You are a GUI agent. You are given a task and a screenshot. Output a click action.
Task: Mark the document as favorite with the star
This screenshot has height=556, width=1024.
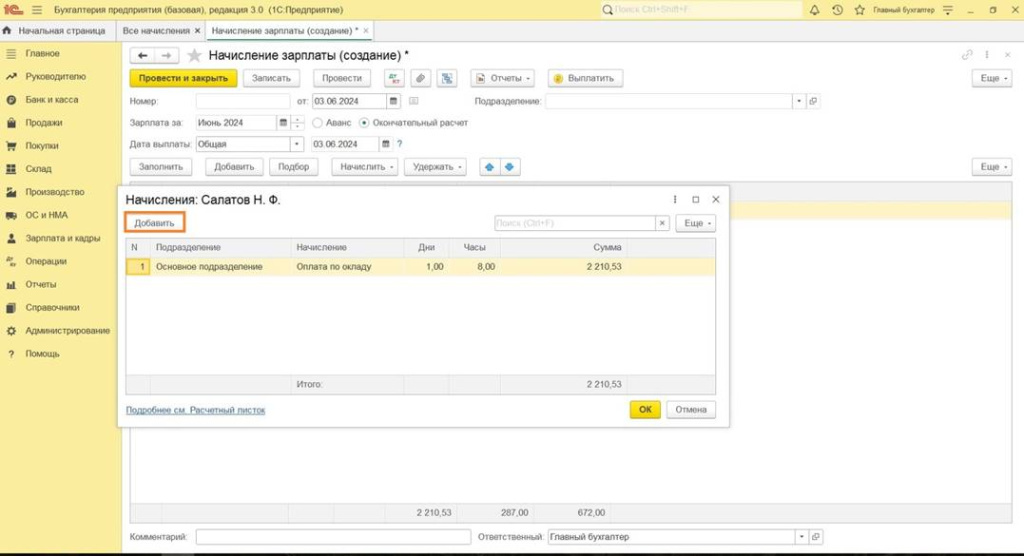(194, 55)
